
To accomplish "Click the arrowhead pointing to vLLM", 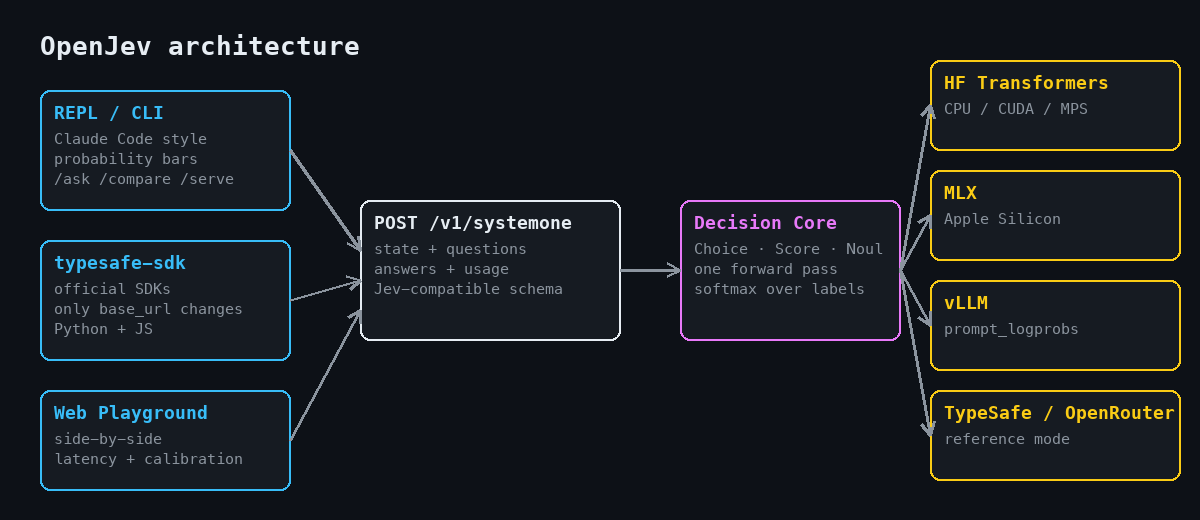I will click(926, 322).
